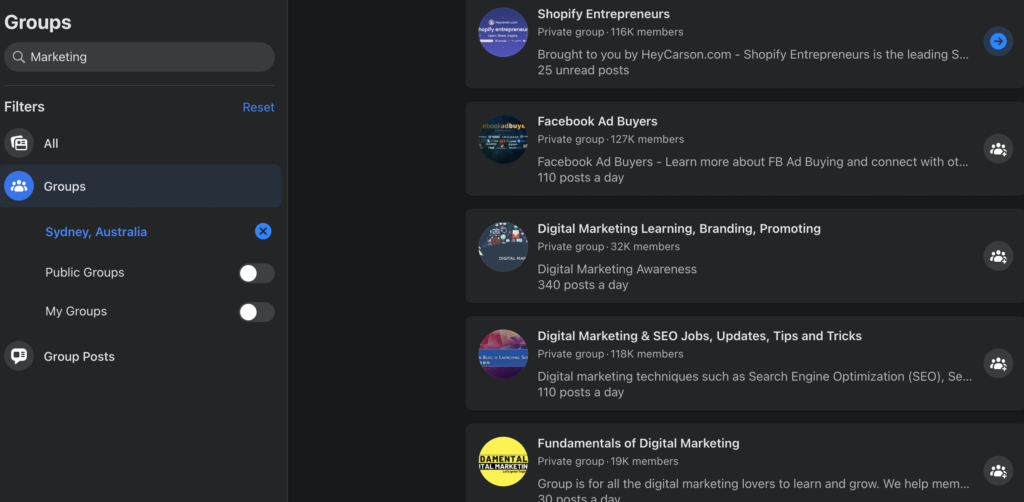Join Digital Marketing Learning, Branding, Promoting group
The width and height of the screenshot is (1024, 502).
pyautogui.click(x=998, y=256)
